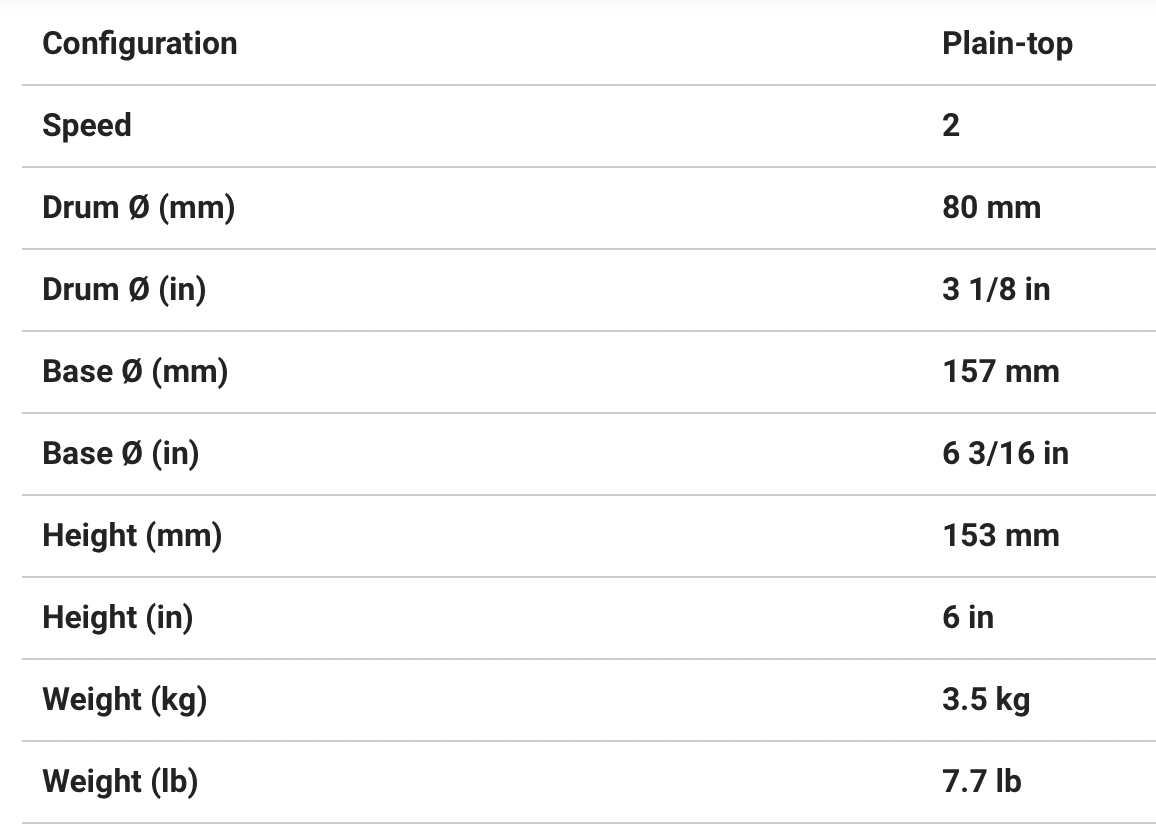The height and width of the screenshot is (836, 1156).
Task: Select the 80 mm drum value
Action: click(x=991, y=208)
